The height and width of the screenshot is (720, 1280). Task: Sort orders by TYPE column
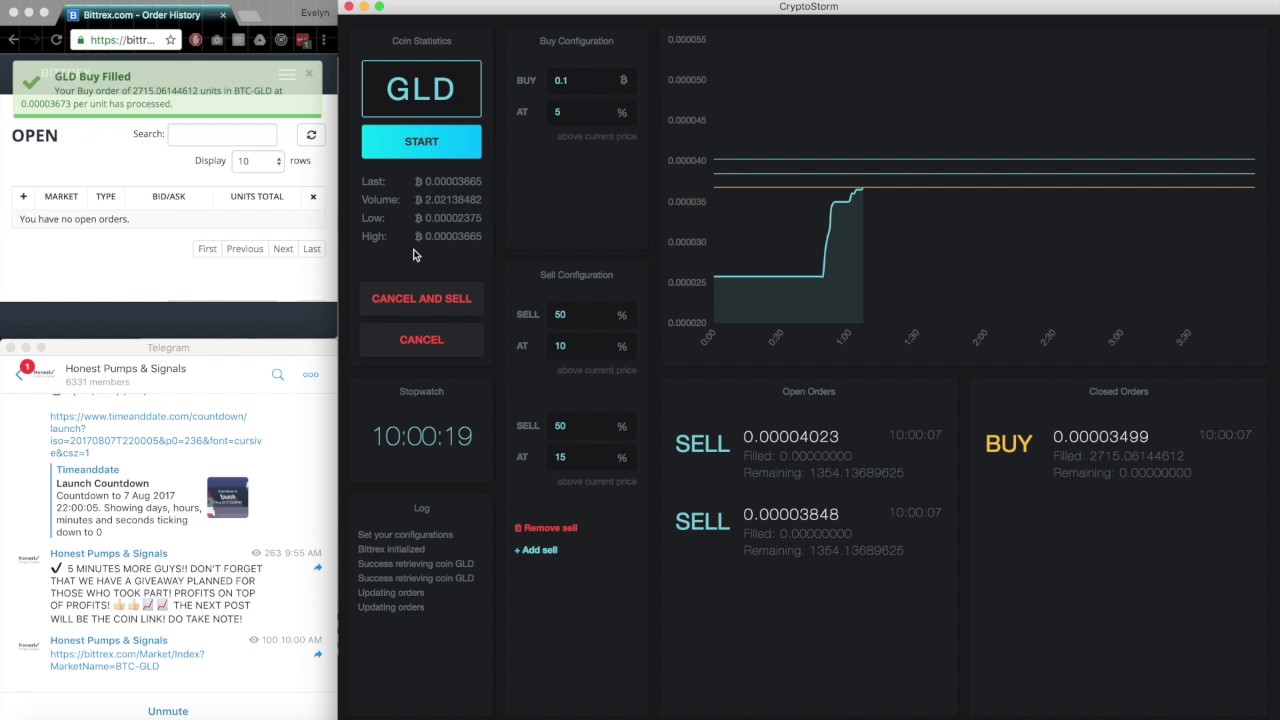coord(105,197)
